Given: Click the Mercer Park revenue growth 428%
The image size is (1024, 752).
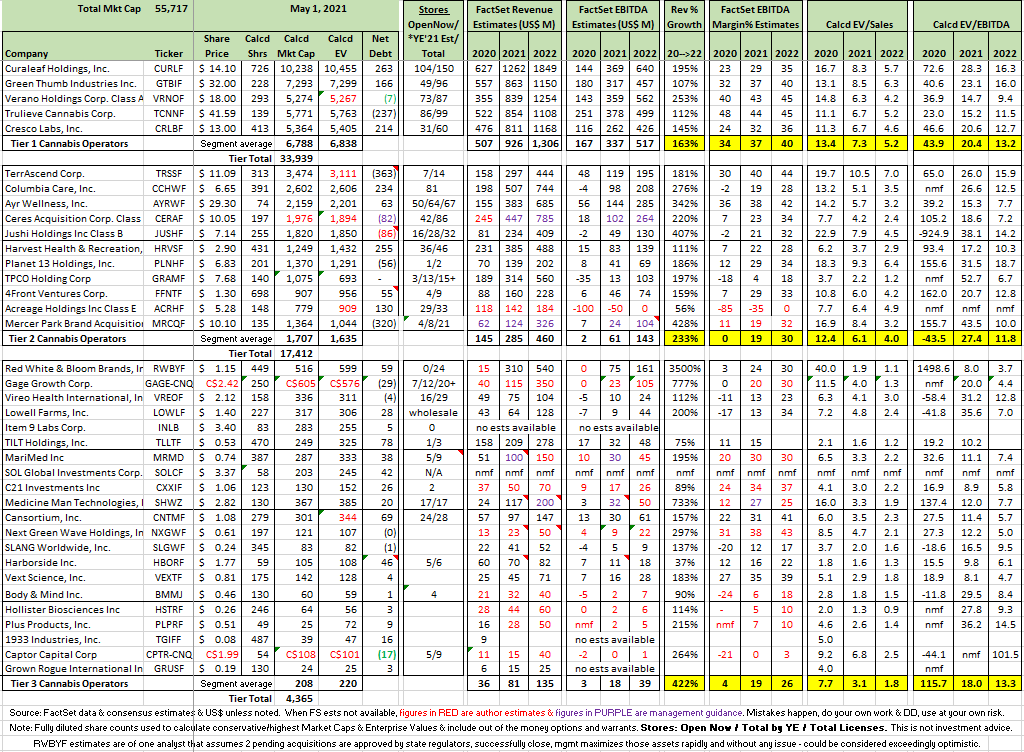Looking at the screenshot, I should click(684, 324).
